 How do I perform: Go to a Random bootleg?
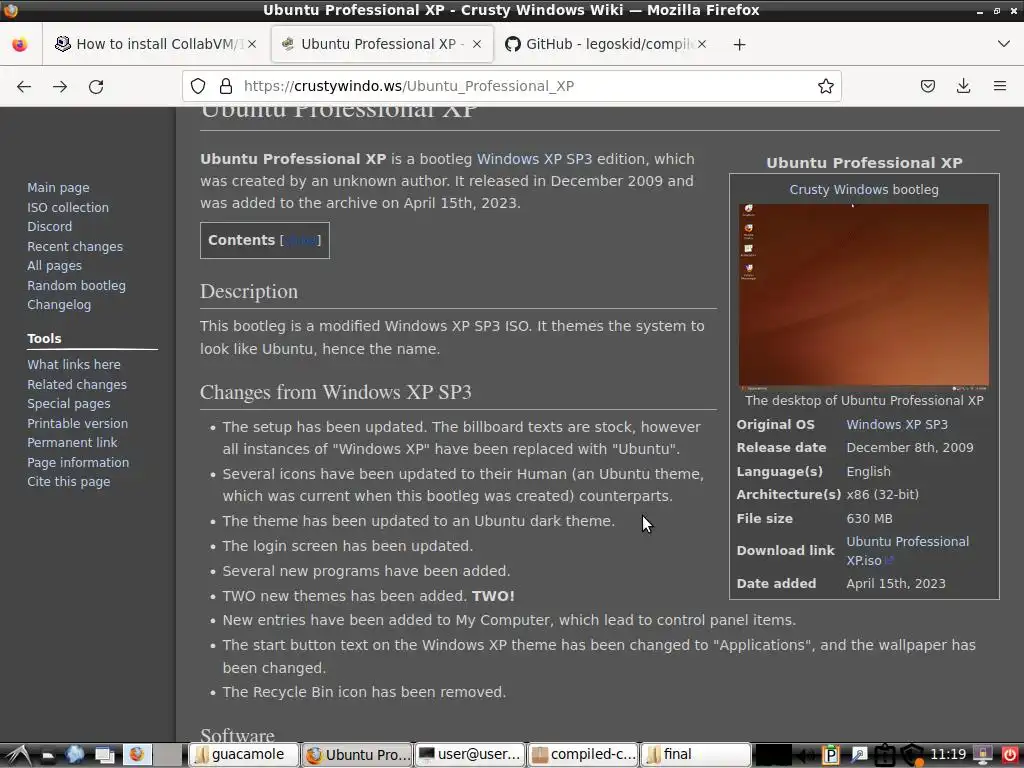tap(76, 285)
